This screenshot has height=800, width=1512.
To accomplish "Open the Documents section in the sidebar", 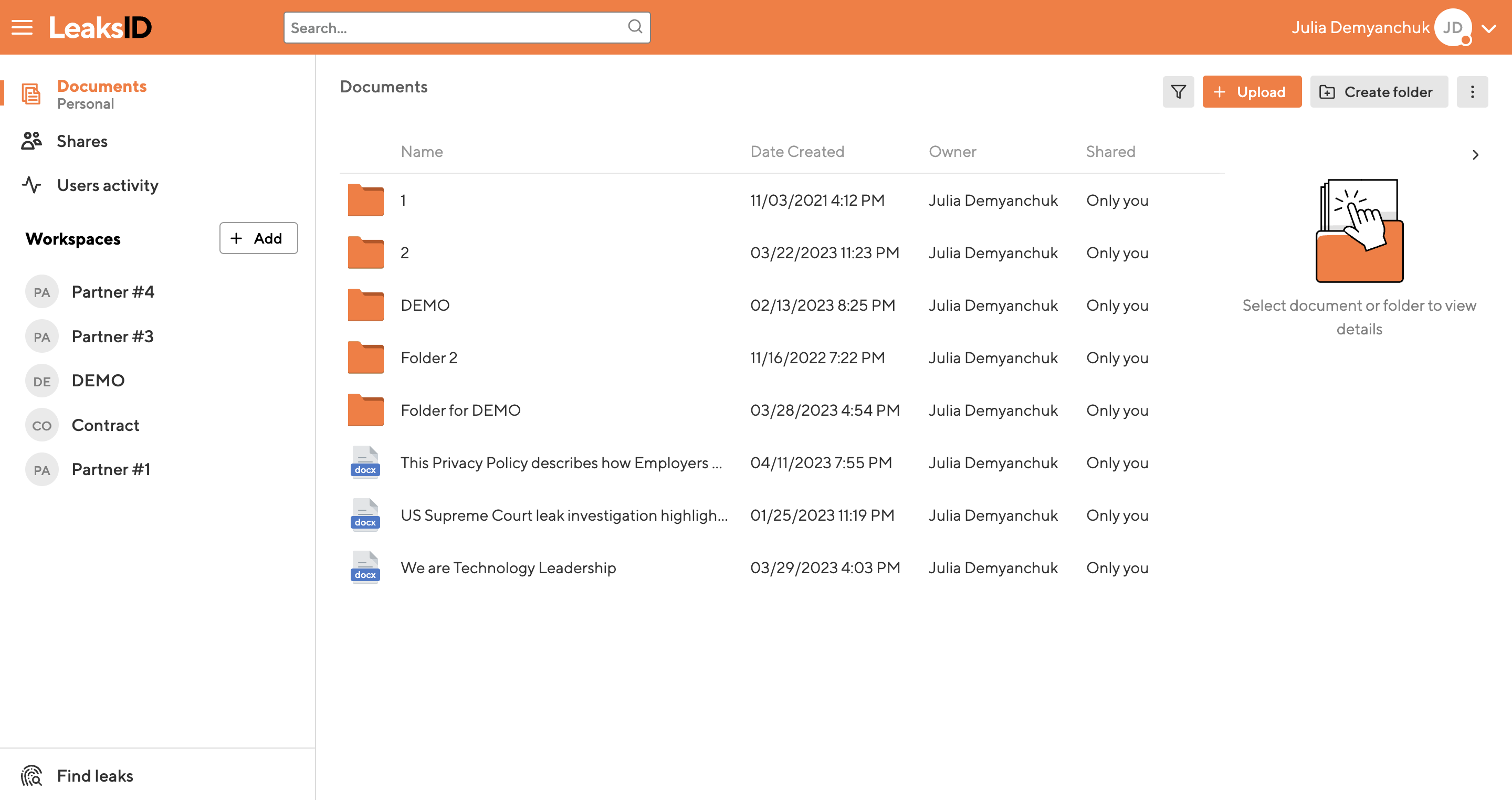I will click(101, 86).
